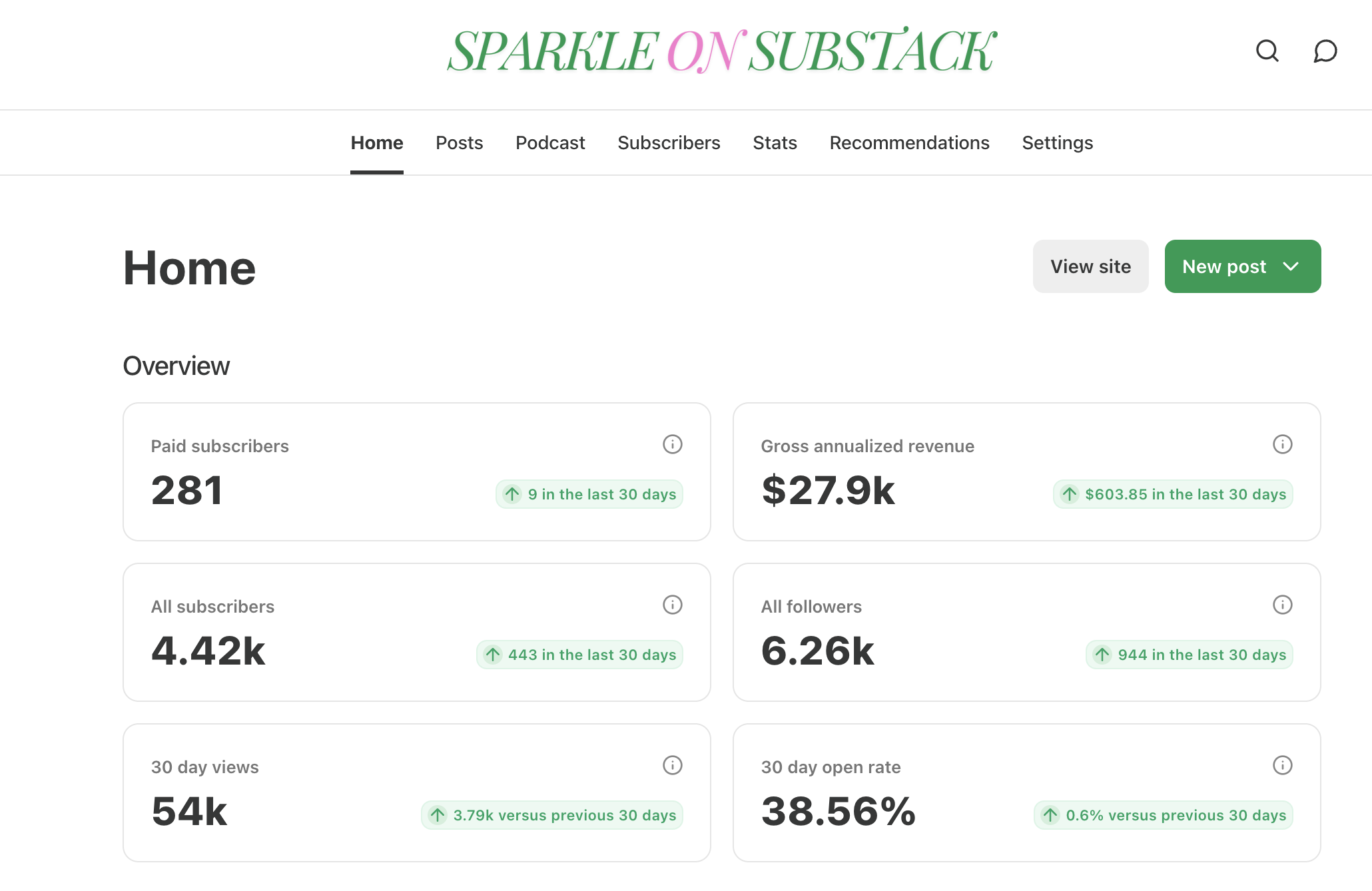Select the Recommendations tab
Viewport: 1372px width, 891px height.
click(909, 143)
